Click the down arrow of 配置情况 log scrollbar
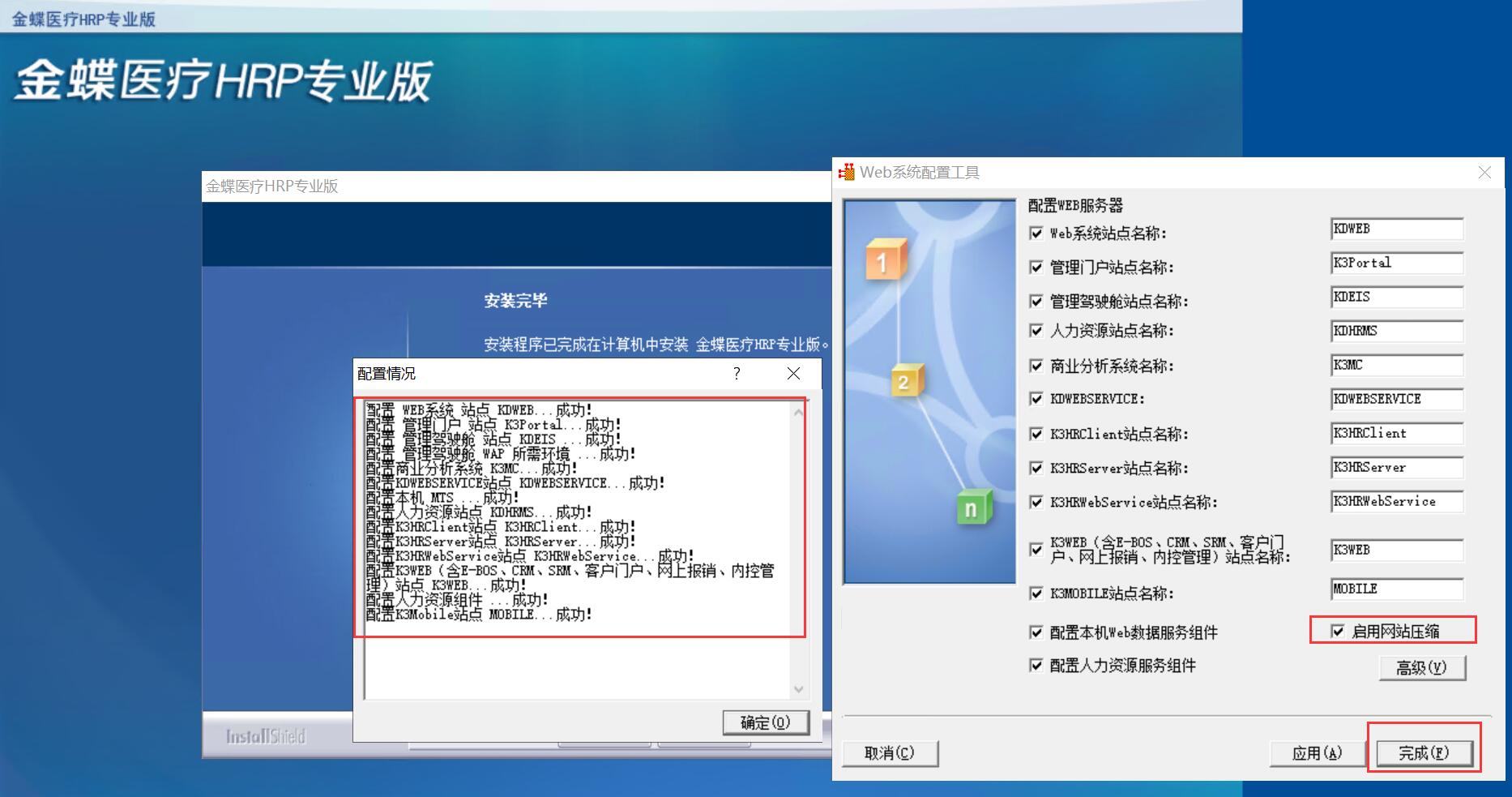This screenshot has width=1512, height=797. [798, 689]
